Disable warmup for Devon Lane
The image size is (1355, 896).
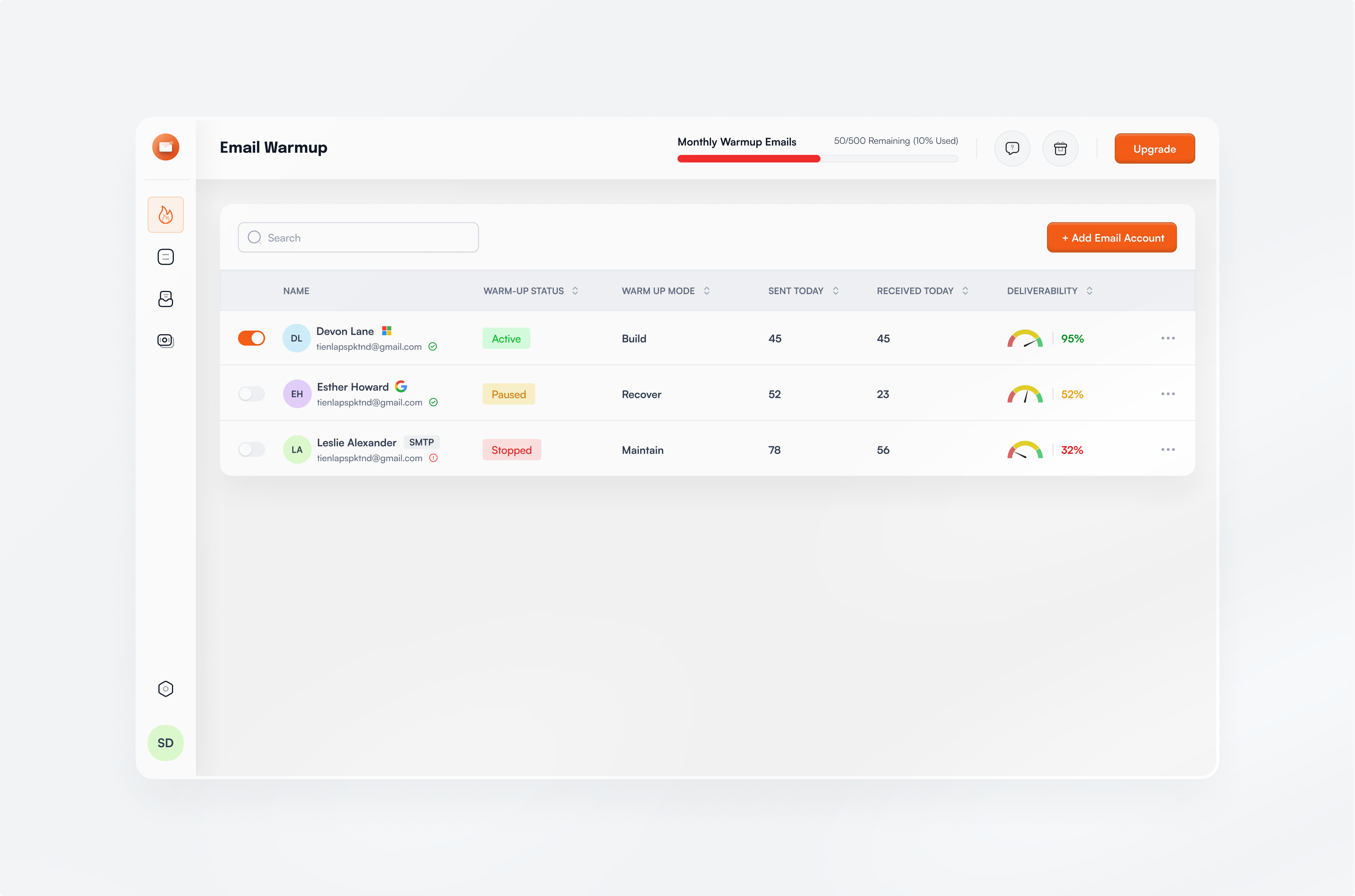click(x=251, y=338)
